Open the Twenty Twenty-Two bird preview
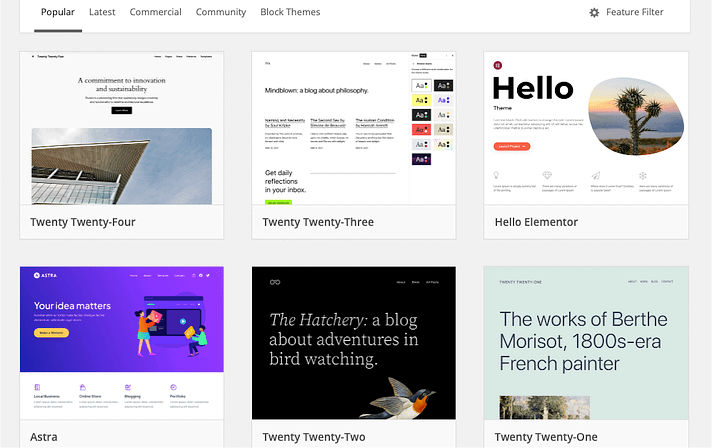Viewport: 712px width, 448px height. [x=354, y=343]
